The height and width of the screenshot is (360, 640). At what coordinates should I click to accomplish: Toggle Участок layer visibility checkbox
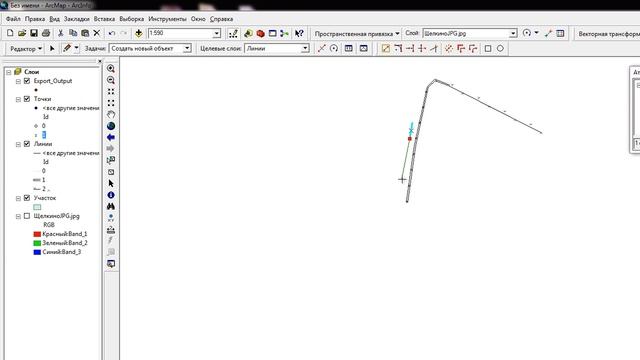point(27,198)
